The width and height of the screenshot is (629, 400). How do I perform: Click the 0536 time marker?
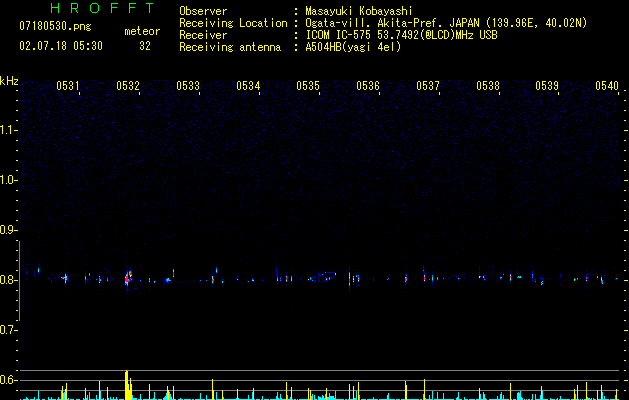point(368,86)
